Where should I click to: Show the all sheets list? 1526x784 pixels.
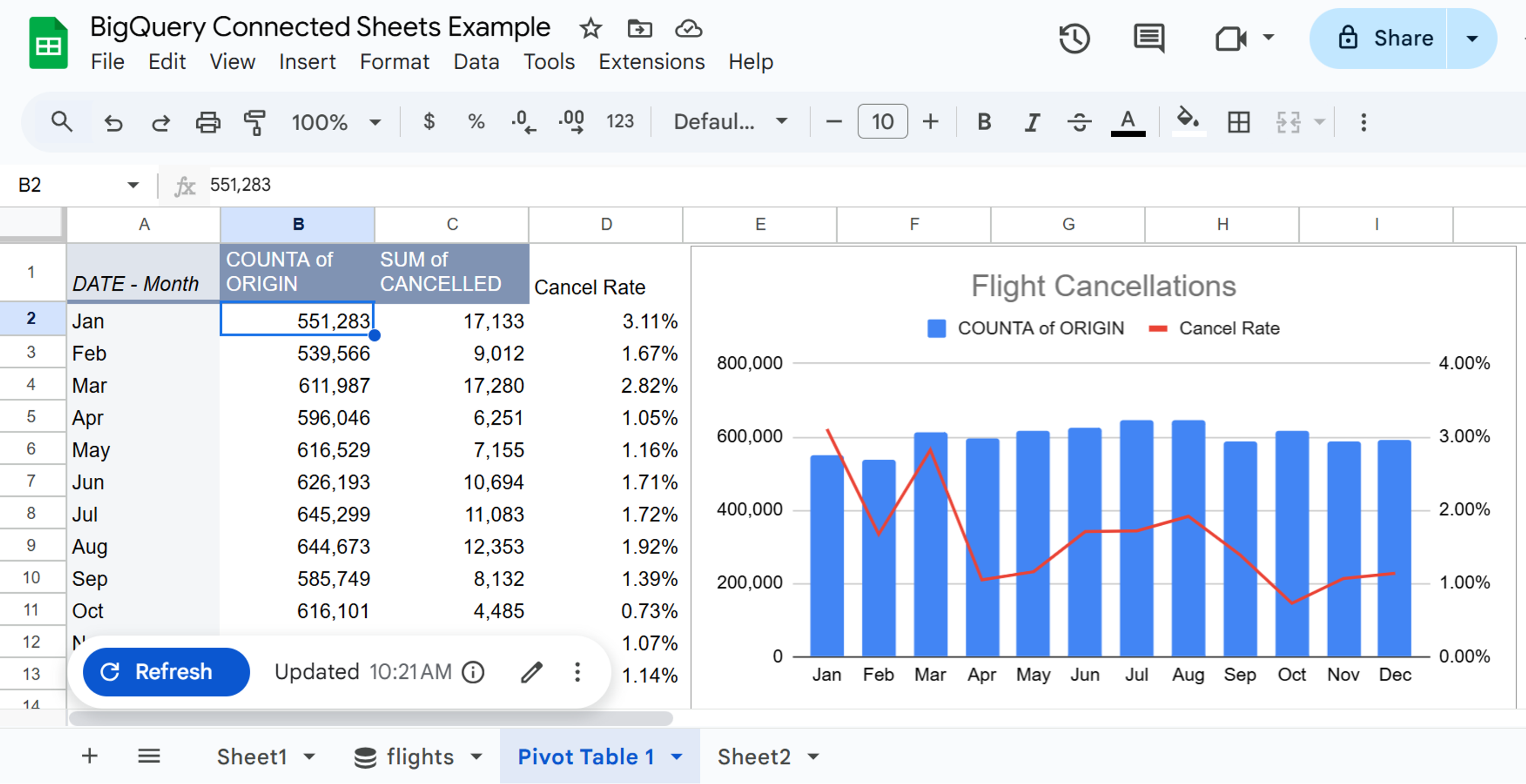point(149,756)
